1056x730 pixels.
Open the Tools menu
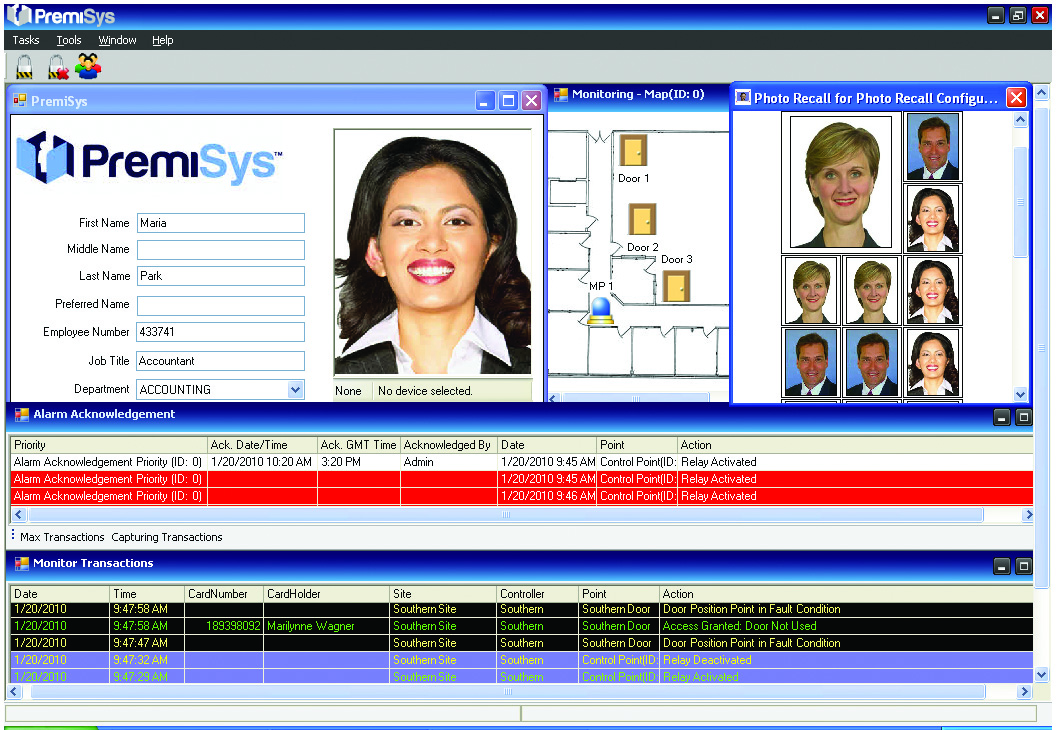pyautogui.click(x=69, y=40)
